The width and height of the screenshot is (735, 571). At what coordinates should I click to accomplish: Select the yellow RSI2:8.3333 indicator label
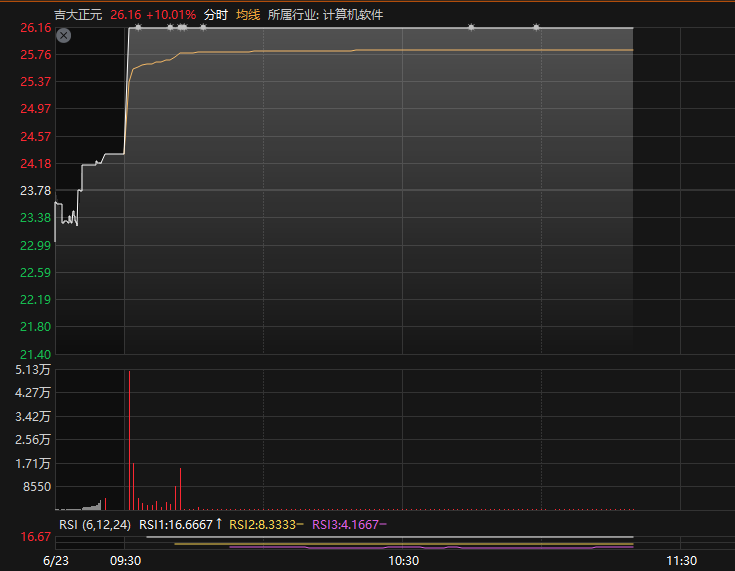[262, 525]
